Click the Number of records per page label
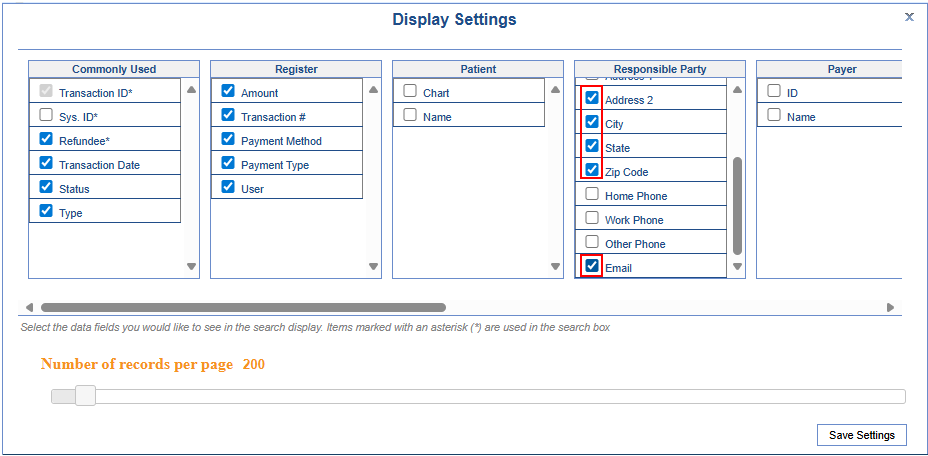Screen dimensions: 928x456 pos(137,364)
